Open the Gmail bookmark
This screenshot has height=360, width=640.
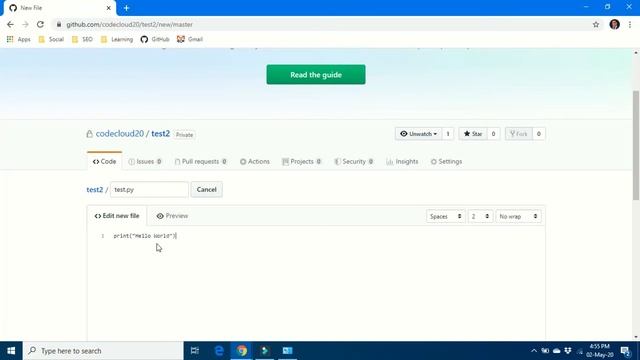(x=190, y=39)
